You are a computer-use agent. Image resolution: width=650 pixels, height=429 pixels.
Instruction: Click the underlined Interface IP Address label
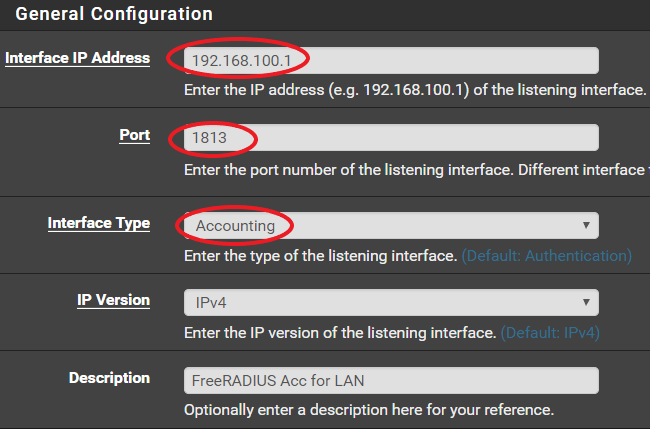[x=77, y=58]
